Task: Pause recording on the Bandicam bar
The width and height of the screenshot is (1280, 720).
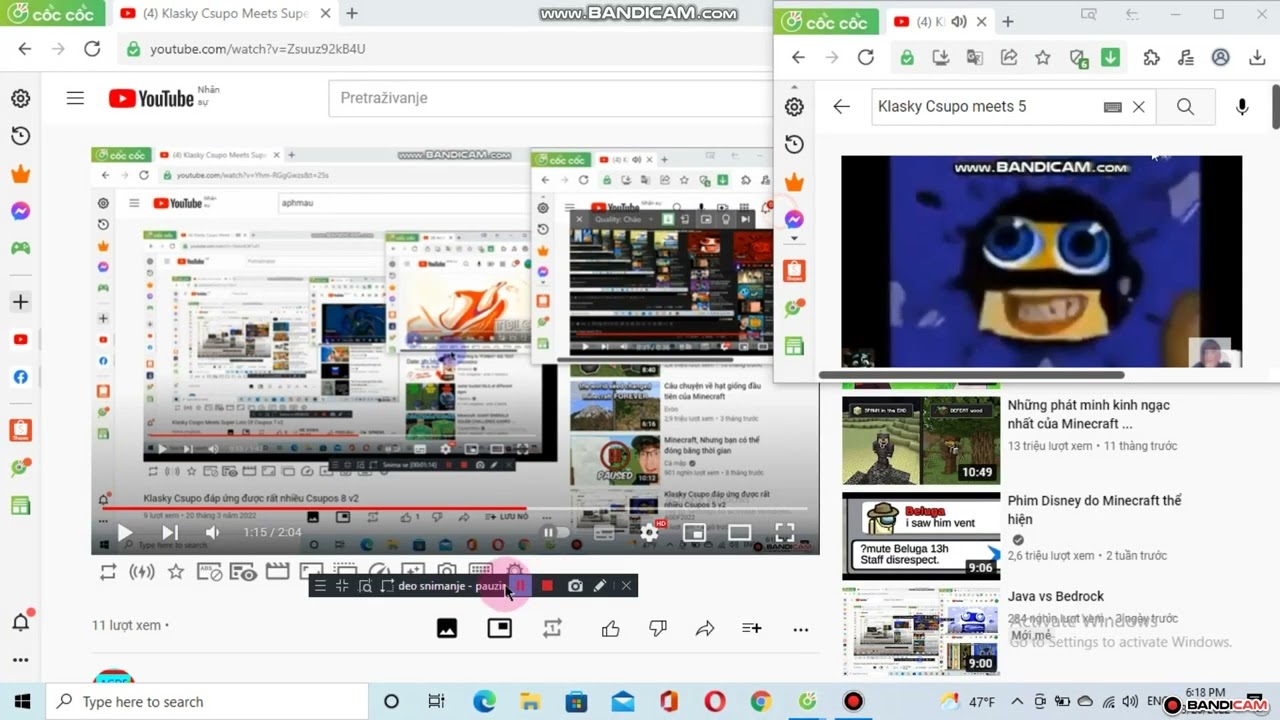Action: [521, 586]
